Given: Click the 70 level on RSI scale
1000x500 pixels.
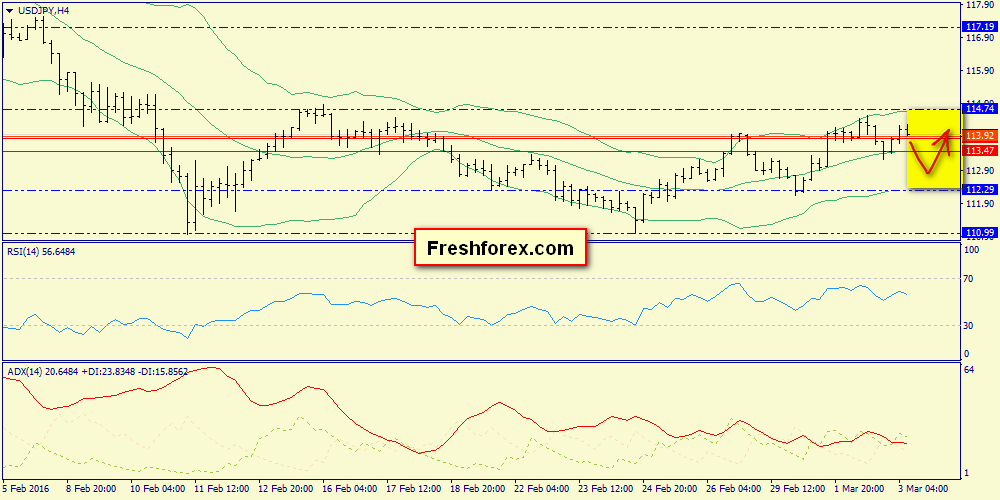Looking at the screenshot, I should click(x=970, y=279).
